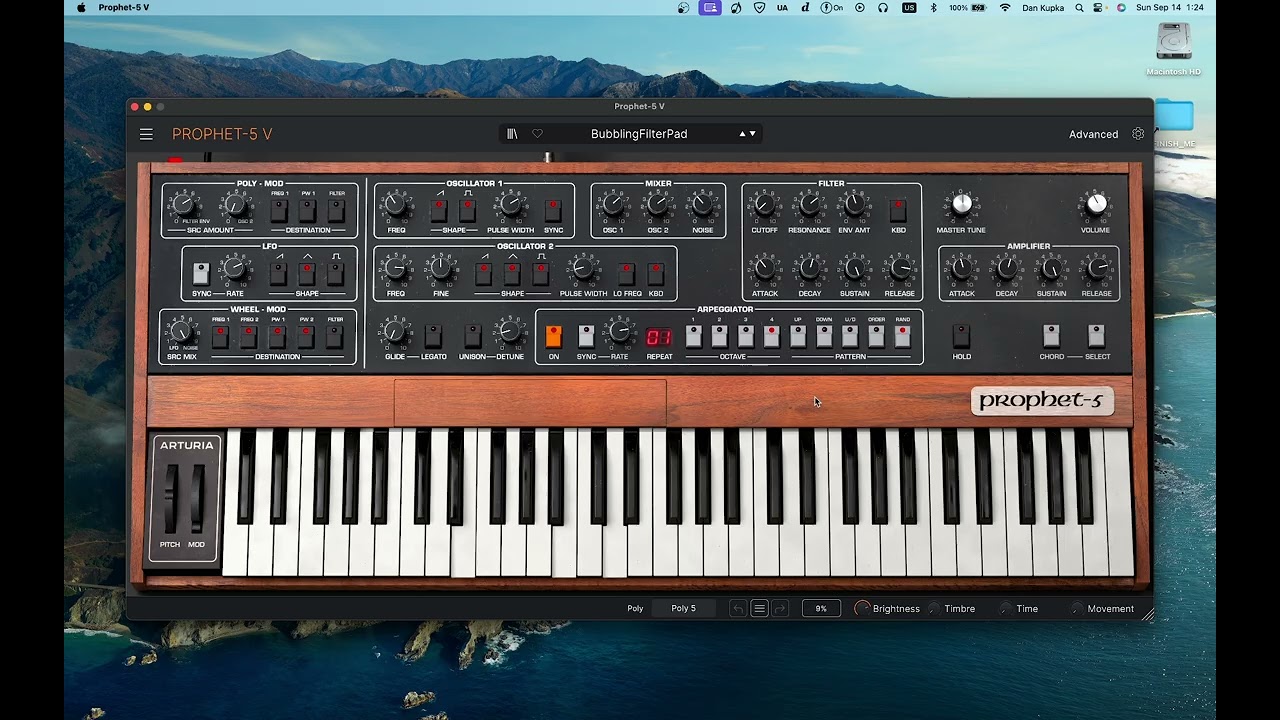1280x720 pixels.
Task: Click the Filter Resonance knob
Action: point(809,205)
